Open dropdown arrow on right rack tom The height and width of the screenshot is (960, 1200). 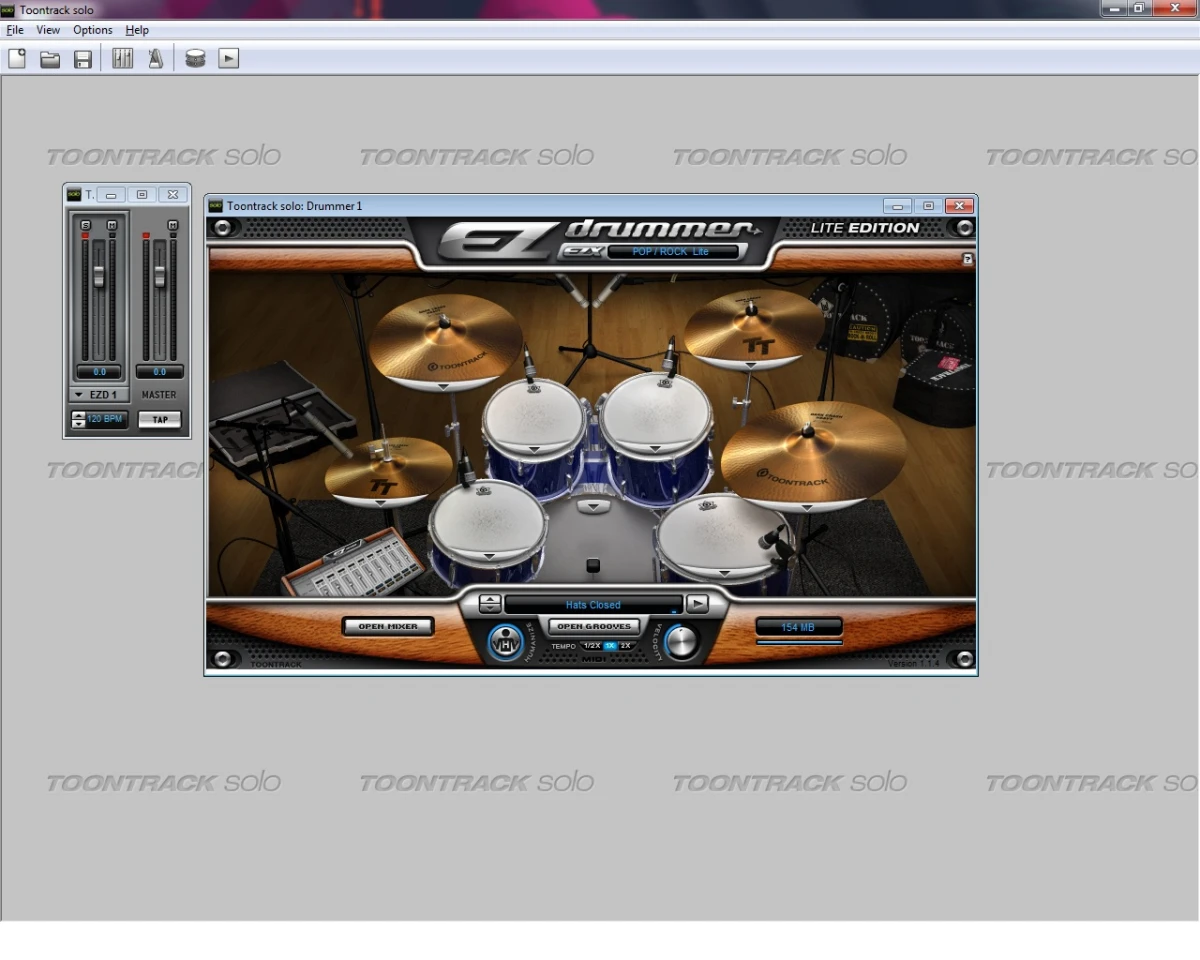click(657, 451)
